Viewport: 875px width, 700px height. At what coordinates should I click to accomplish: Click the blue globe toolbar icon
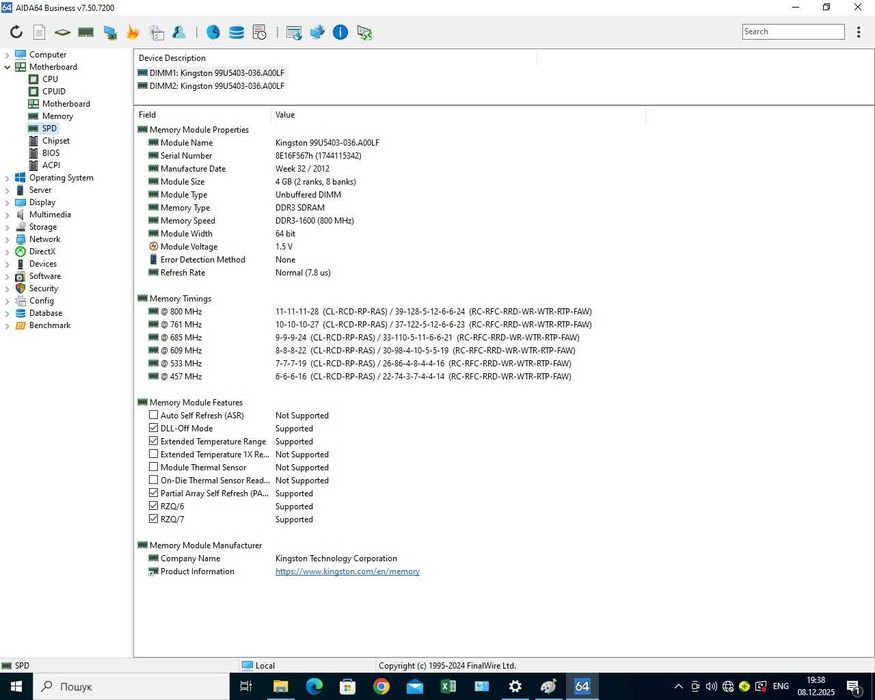(213, 32)
